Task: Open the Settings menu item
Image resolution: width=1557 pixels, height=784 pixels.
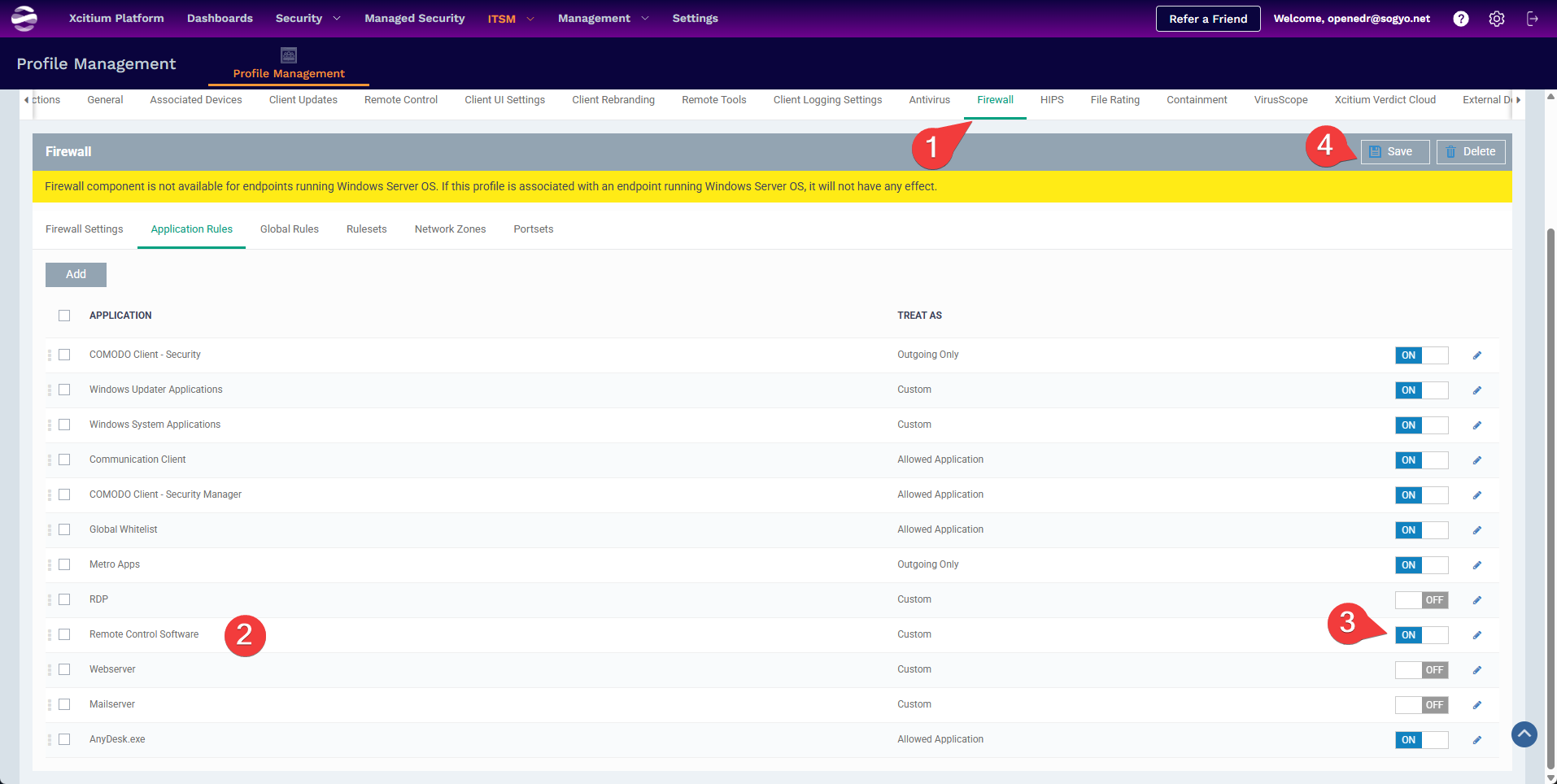Action: [696, 18]
